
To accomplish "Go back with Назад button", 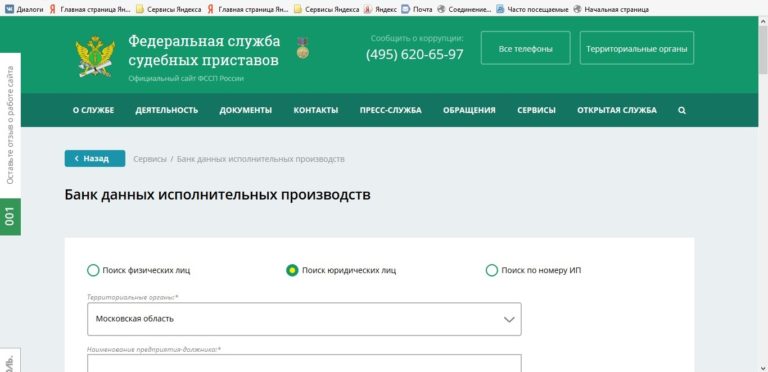I will pos(95,159).
